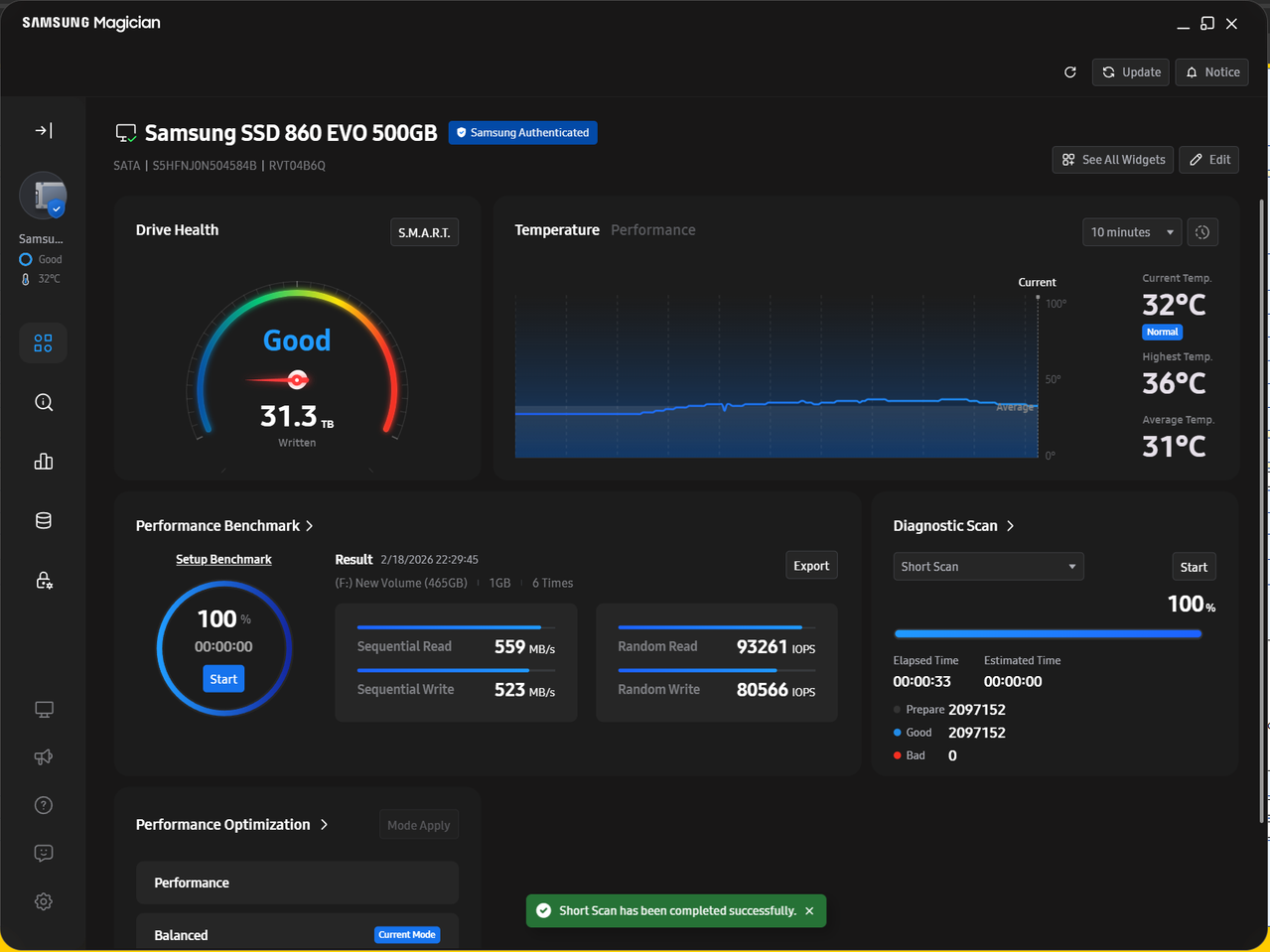The height and width of the screenshot is (952, 1270).
Task: Click the Samsung Authenticated badge
Action: point(522,132)
